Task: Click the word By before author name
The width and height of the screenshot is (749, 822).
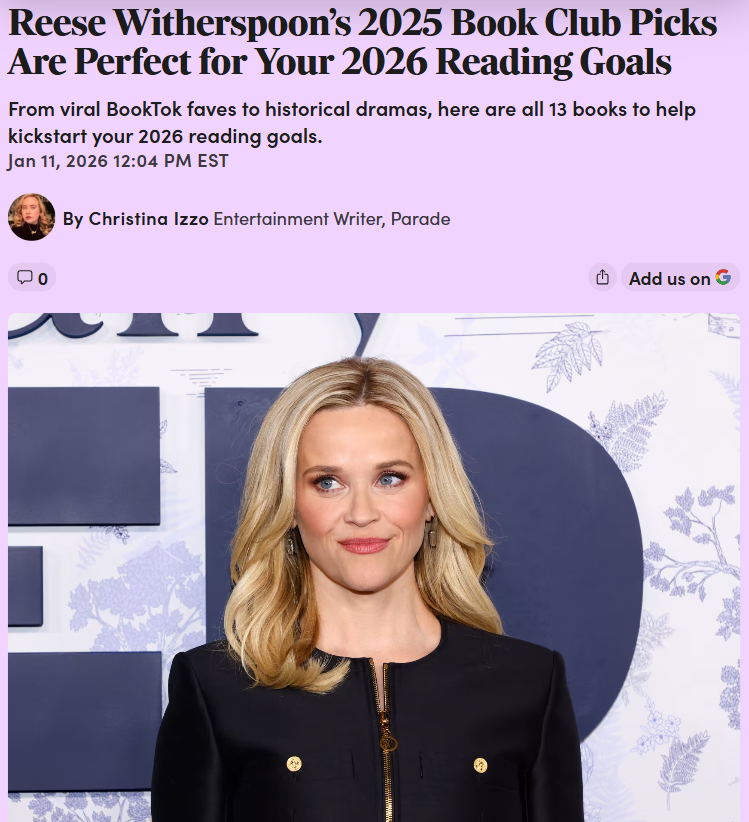Action: point(73,219)
